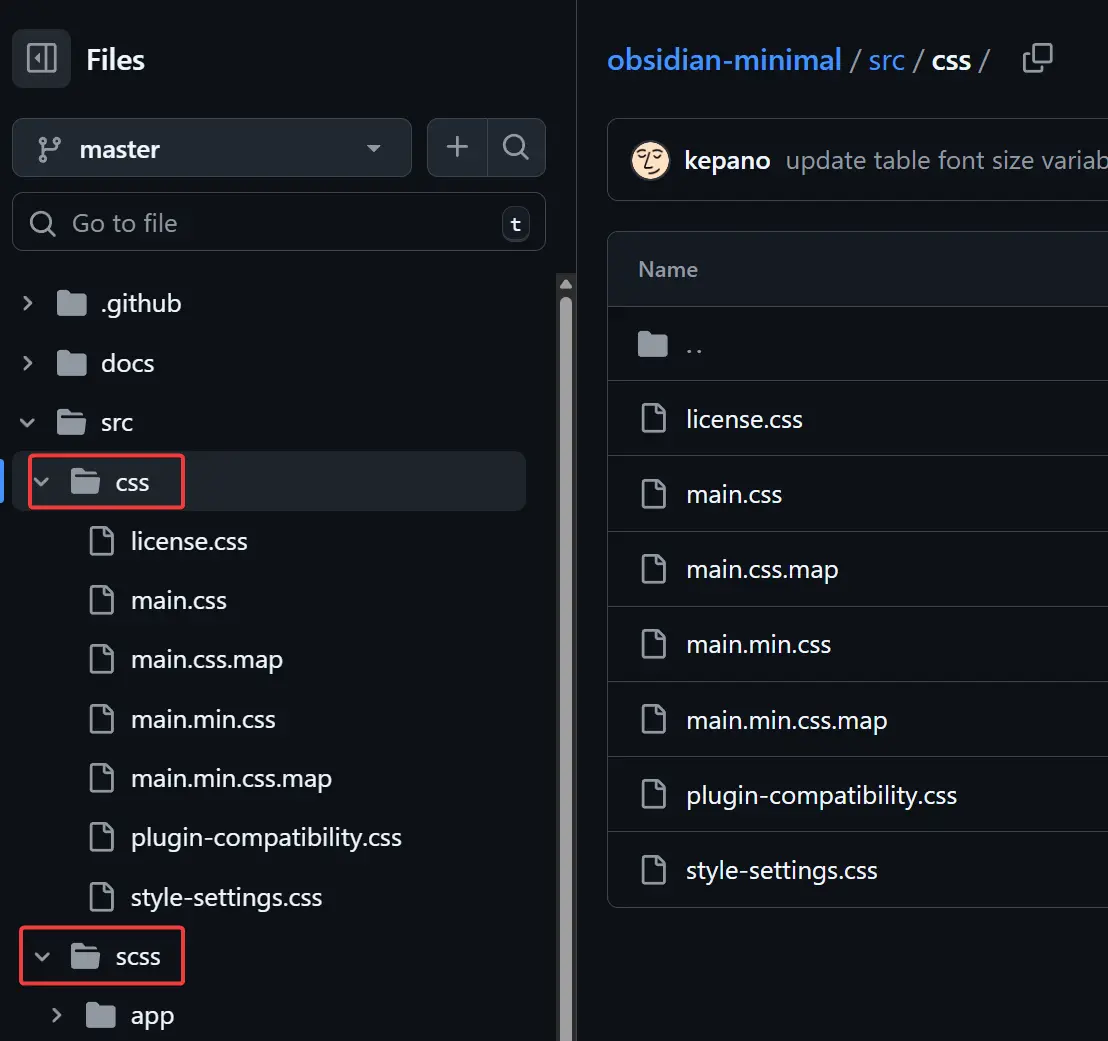Expand the .github folder chevron

tap(28, 303)
